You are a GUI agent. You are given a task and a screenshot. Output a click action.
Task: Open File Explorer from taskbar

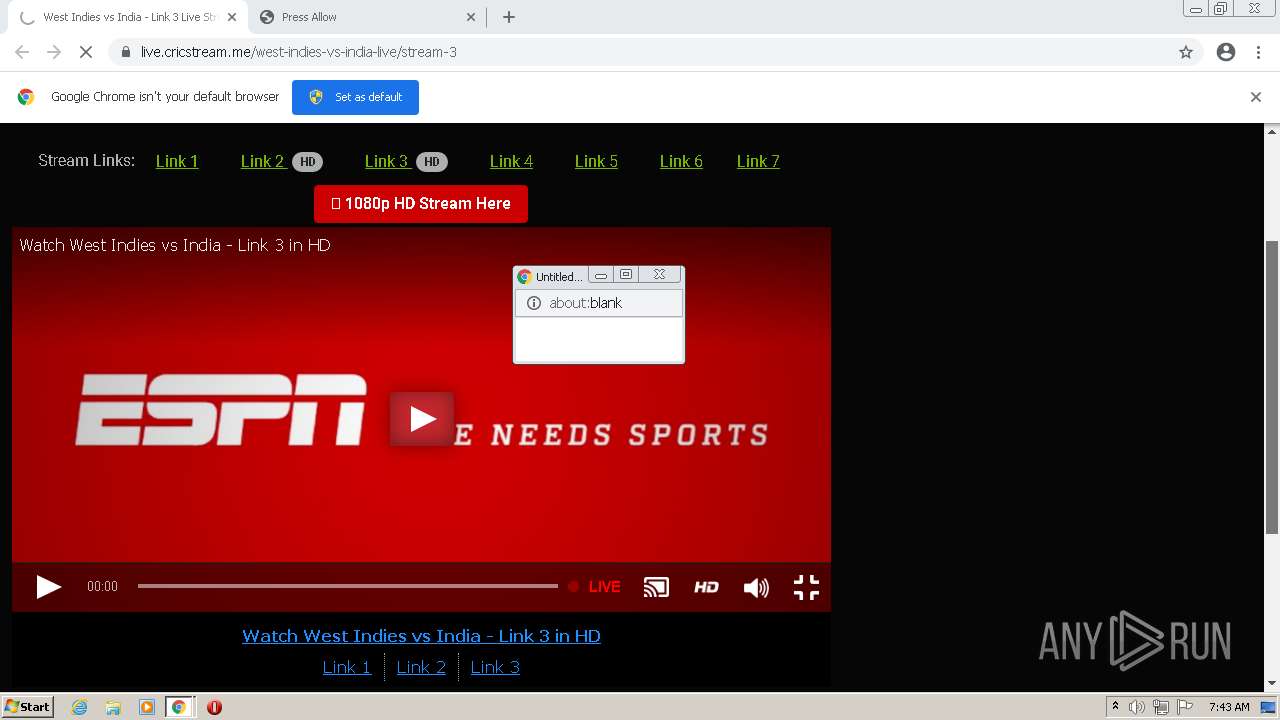point(113,707)
